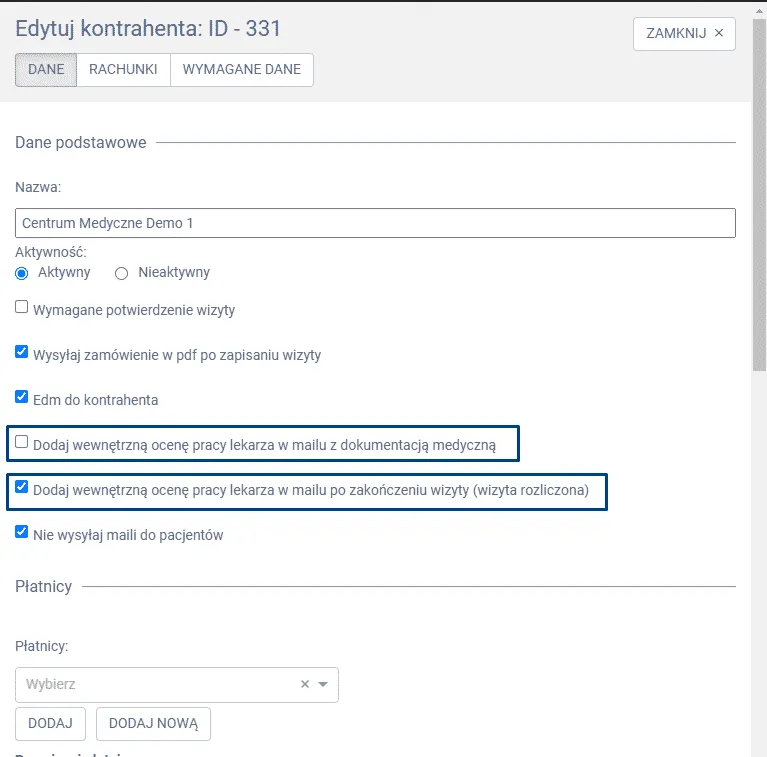The width and height of the screenshot is (767, 757).
Task: Click the Edytuj kontrahenta heading
Action: (148, 29)
